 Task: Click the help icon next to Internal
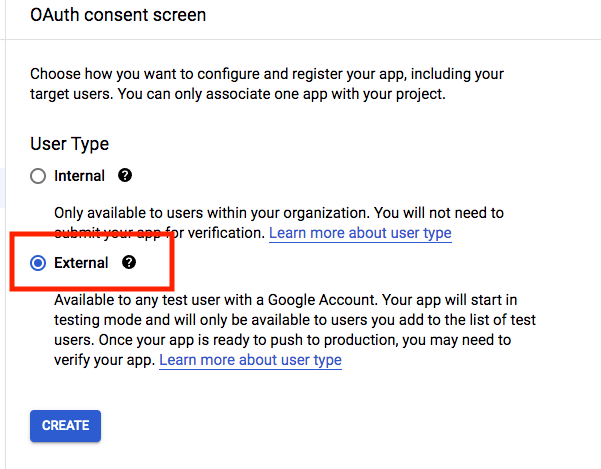(x=125, y=175)
